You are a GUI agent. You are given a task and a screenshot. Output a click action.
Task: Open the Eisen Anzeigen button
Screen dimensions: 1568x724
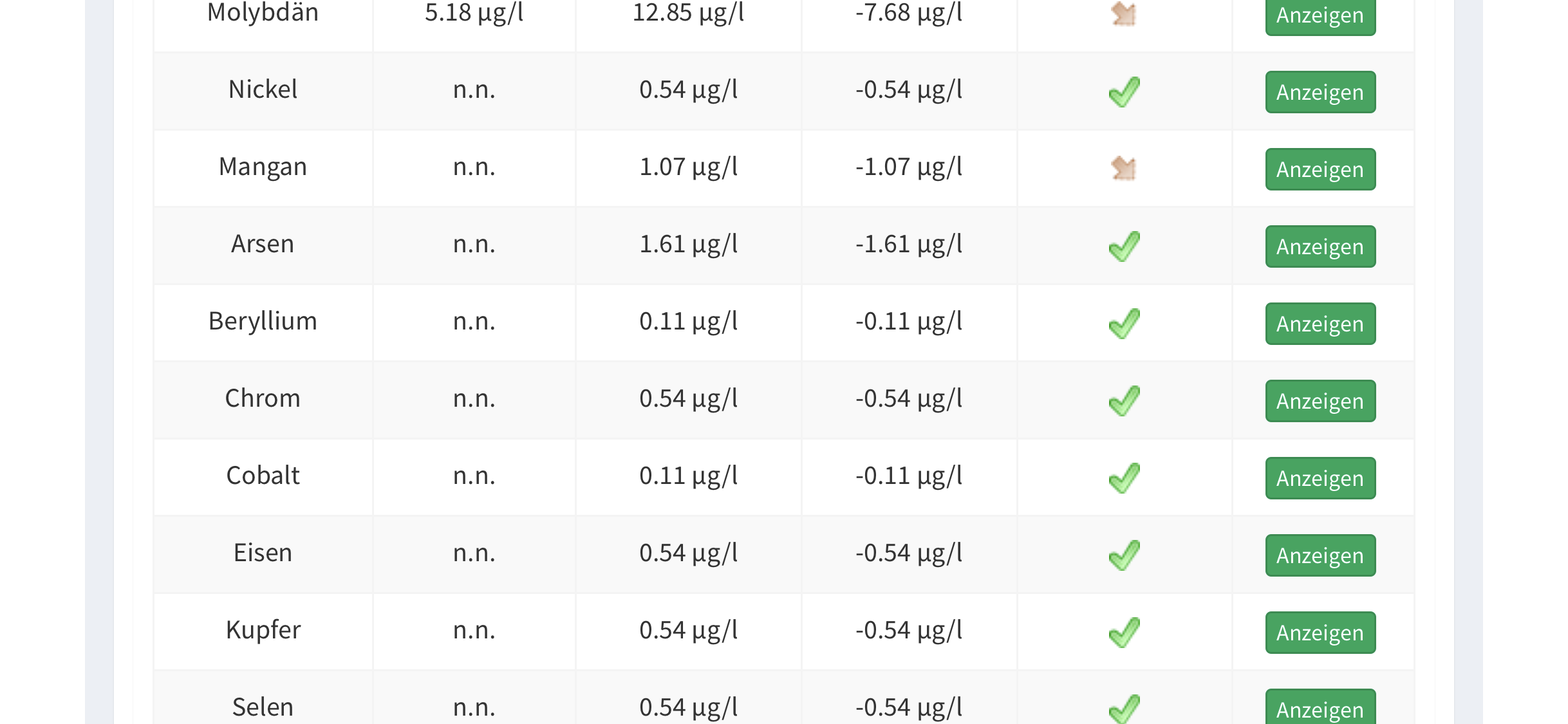(1320, 555)
